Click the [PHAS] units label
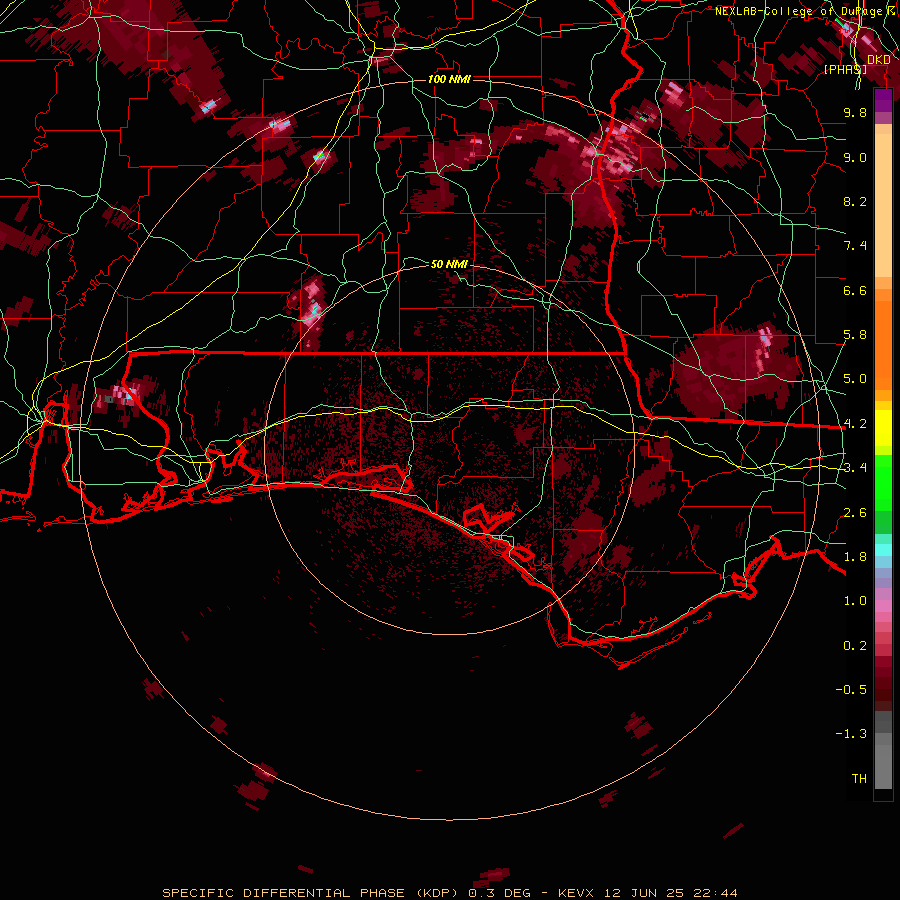Screen dimensions: 900x900 coord(845,69)
